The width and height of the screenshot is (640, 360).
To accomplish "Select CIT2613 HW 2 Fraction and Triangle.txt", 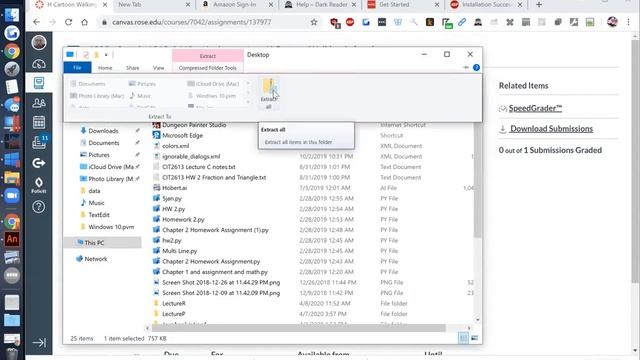I will tap(214, 178).
